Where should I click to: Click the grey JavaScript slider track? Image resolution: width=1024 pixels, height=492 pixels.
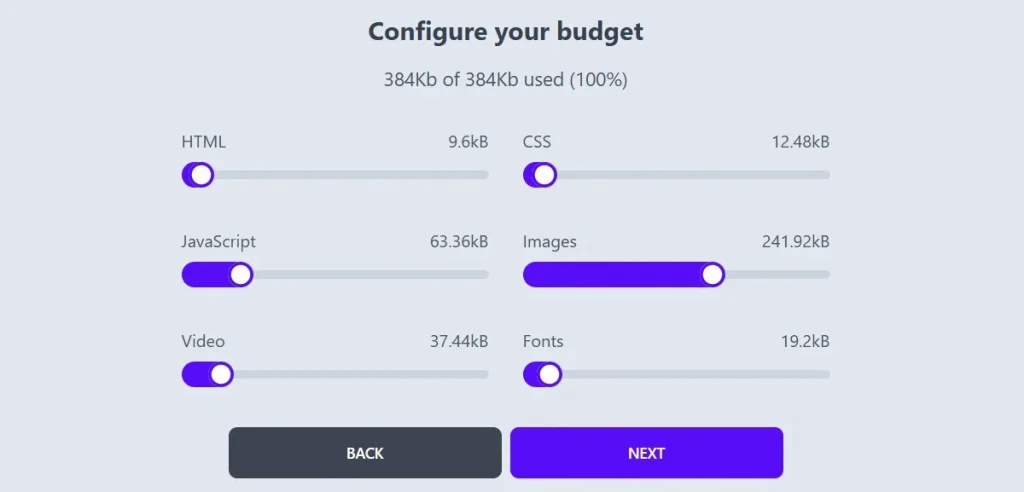click(370, 275)
